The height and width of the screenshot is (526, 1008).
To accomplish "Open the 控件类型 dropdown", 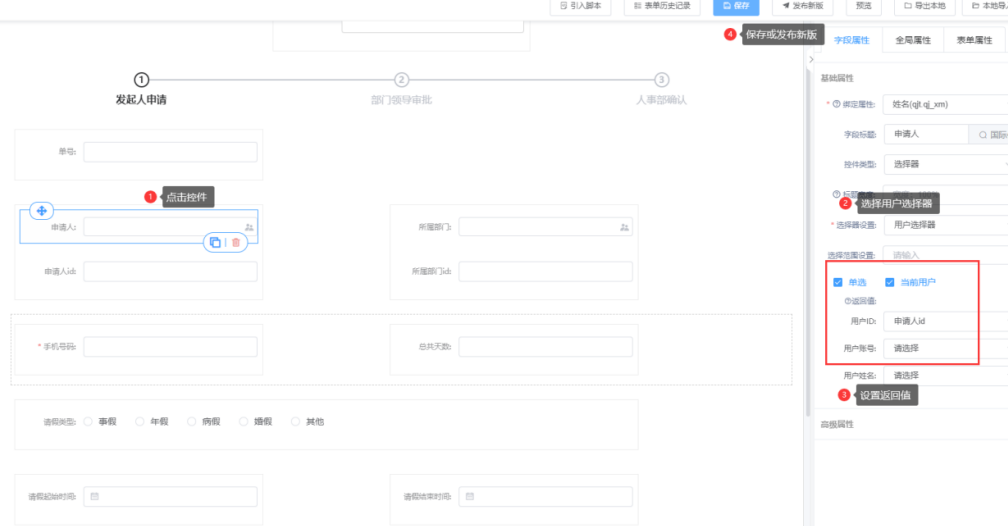I will (945, 163).
